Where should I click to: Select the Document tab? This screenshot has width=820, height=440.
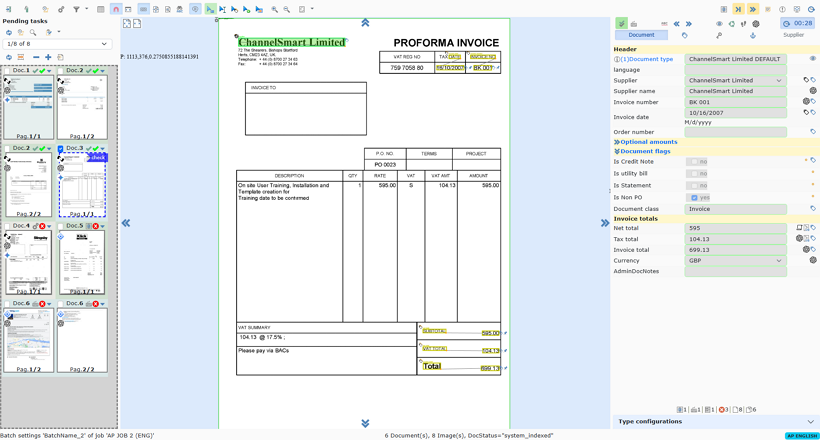(641, 35)
